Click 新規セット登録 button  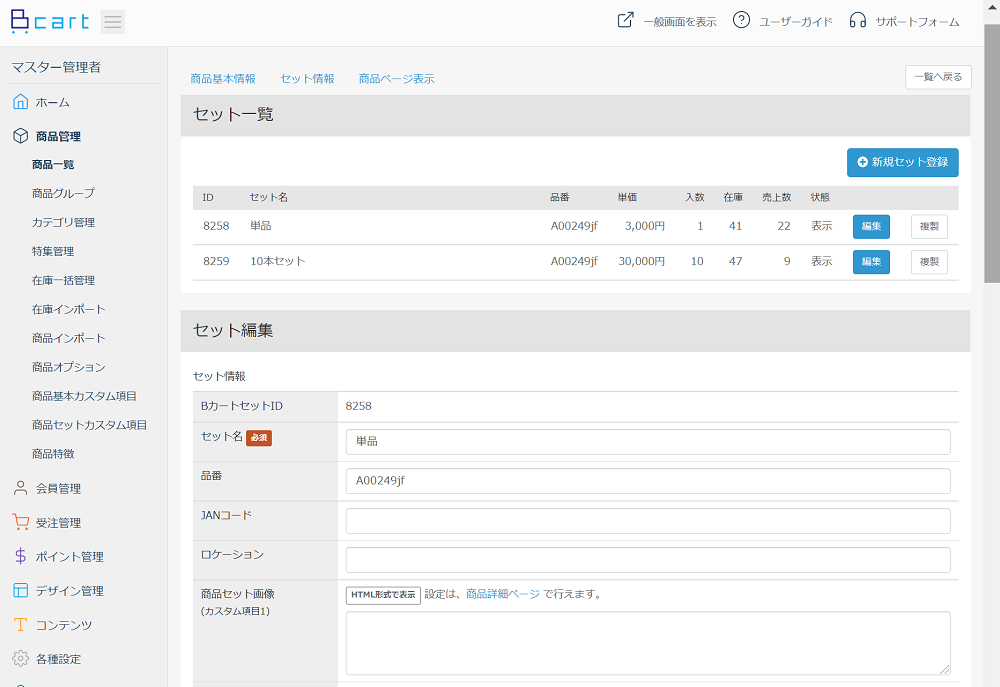coord(902,163)
